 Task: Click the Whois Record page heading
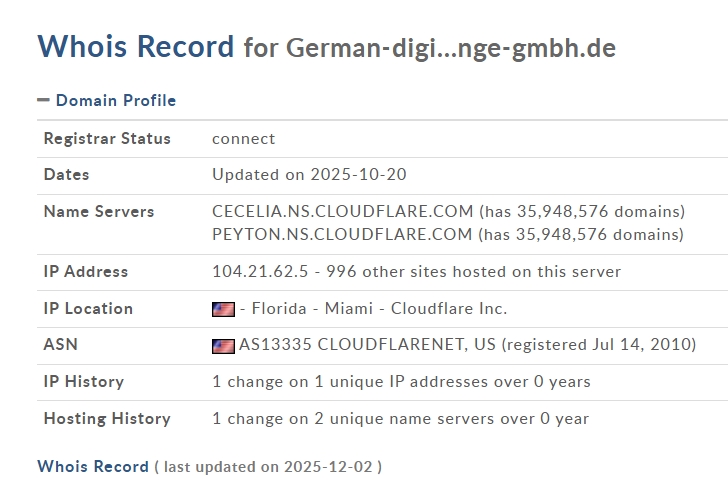[136, 46]
